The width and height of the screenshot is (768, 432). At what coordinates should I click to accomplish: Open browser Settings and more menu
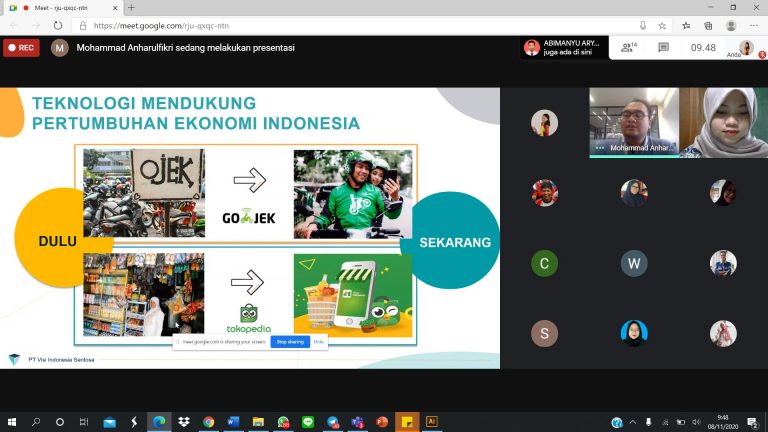pos(753,25)
